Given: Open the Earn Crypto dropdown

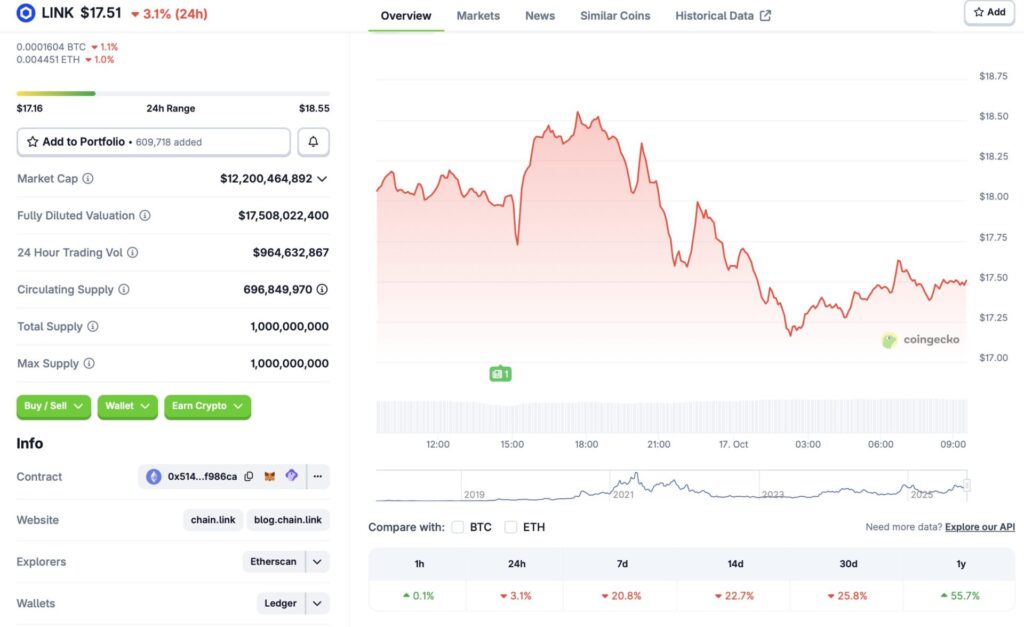Looking at the screenshot, I should [x=207, y=406].
